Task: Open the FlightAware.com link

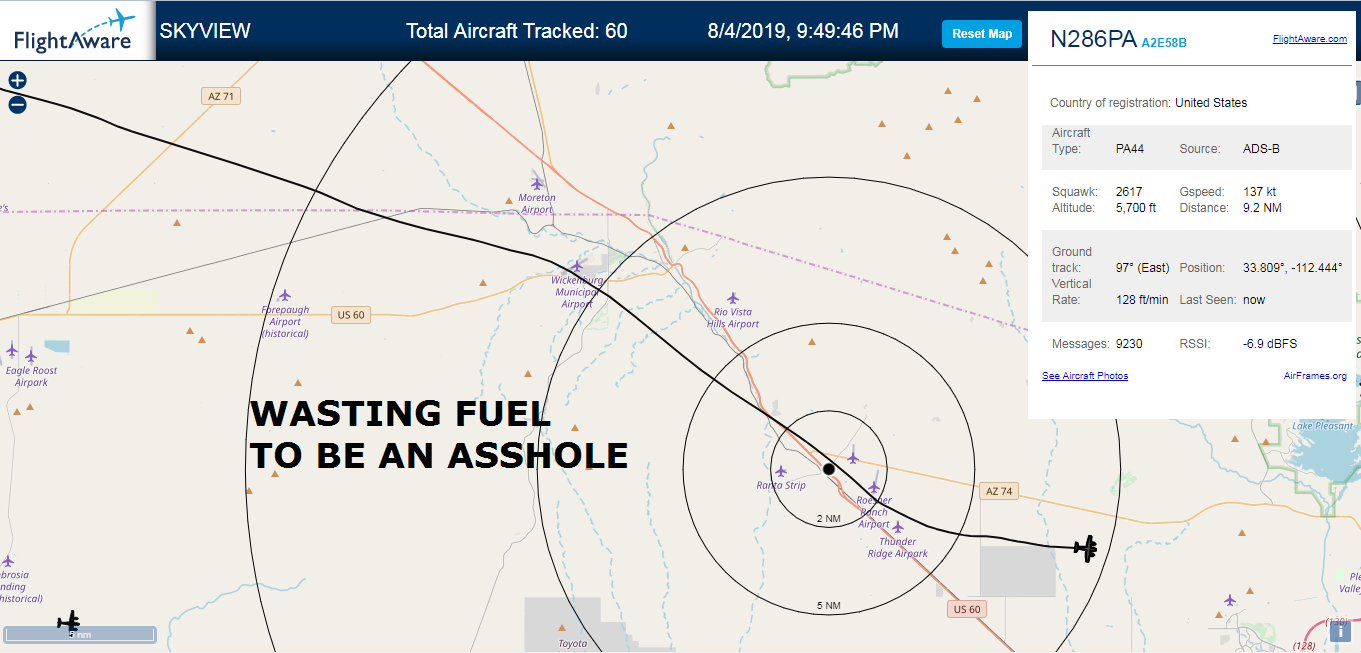Action: tap(1309, 39)
